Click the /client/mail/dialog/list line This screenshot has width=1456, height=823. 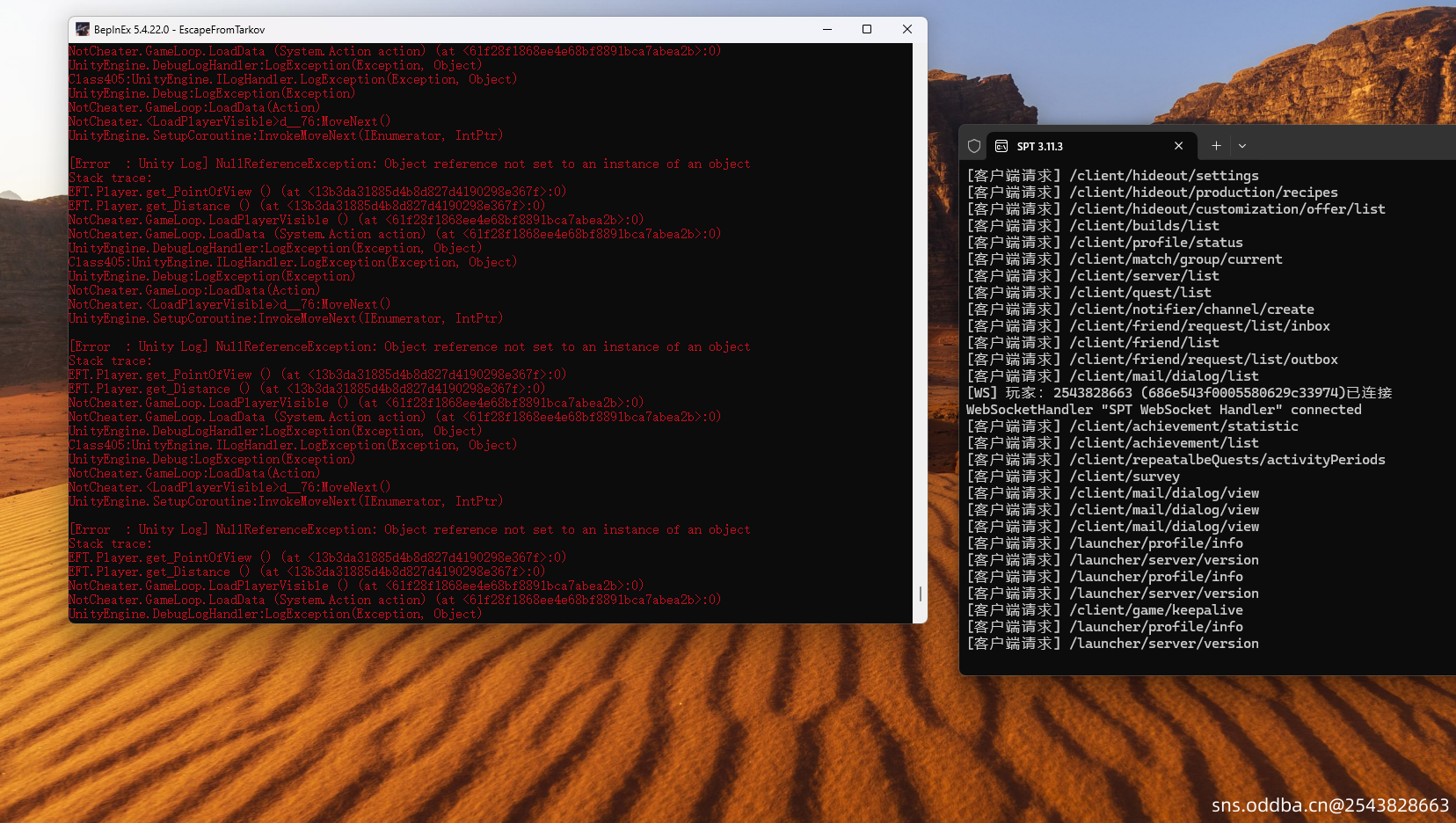pyautogui.click(x=1112, y=376)
